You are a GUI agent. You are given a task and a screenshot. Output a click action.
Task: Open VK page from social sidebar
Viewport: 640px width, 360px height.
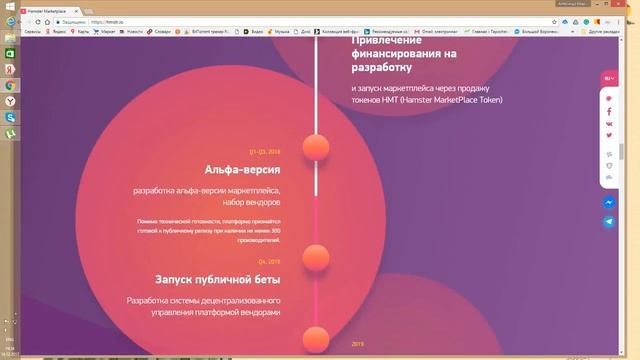click(609, 124)
